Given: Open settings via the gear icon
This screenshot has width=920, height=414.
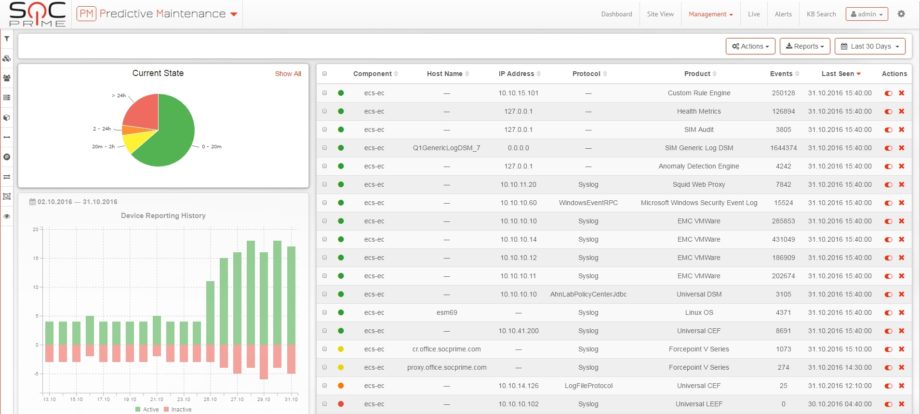Looking at the screenshot, I should pos(901,13).
